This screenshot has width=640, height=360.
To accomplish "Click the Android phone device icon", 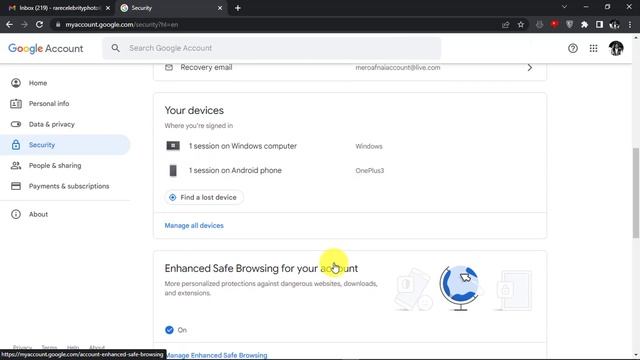I will (x=173, y=171).
